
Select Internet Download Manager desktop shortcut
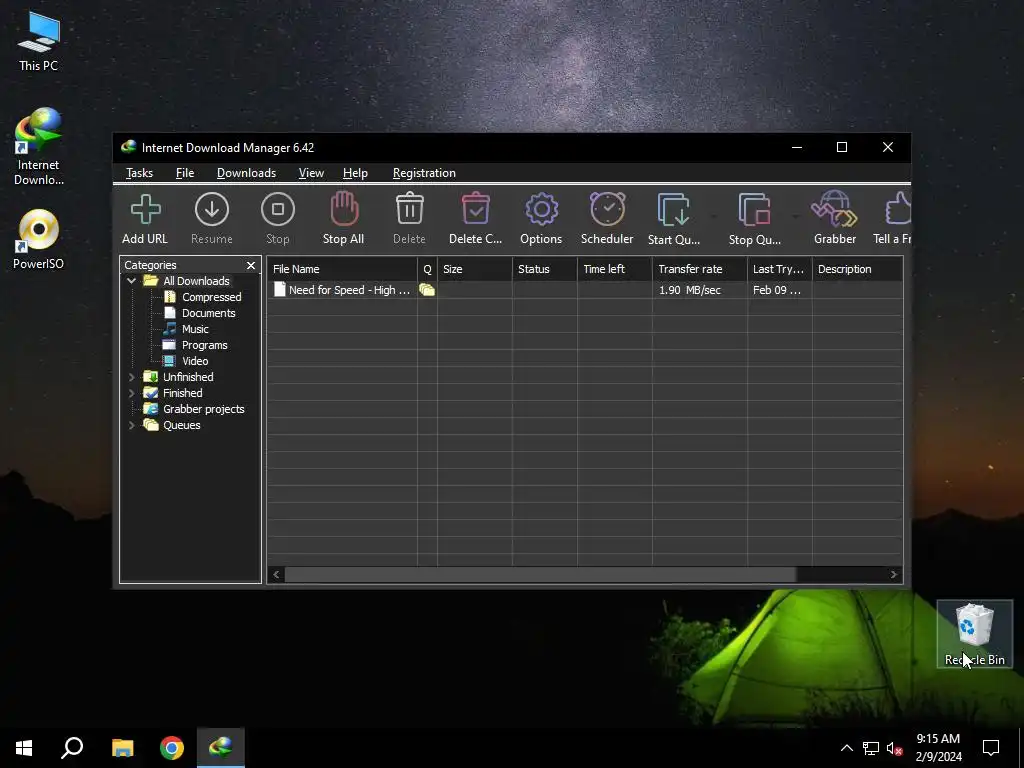pyautogui.click(x=39, y=148)
